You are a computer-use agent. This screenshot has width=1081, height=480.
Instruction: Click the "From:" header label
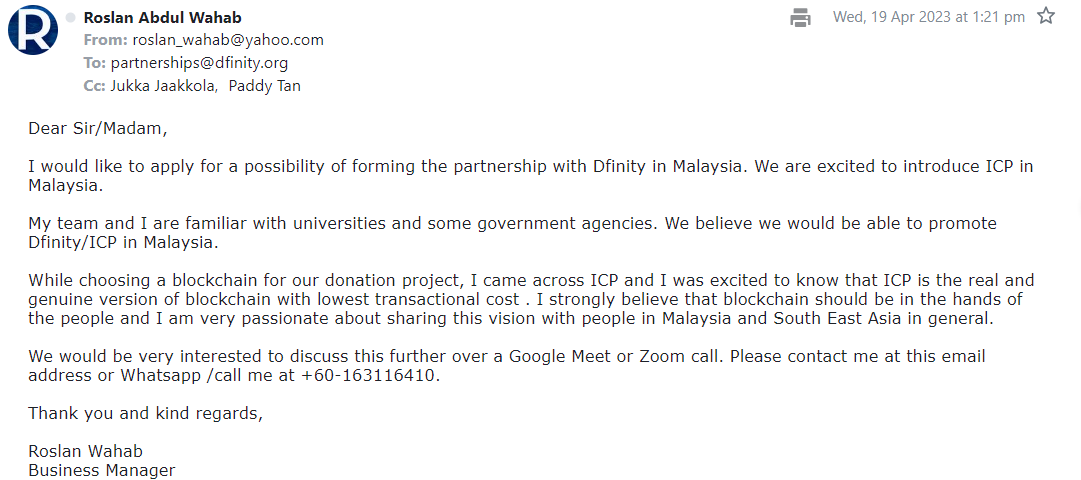(x=105, y=40)
